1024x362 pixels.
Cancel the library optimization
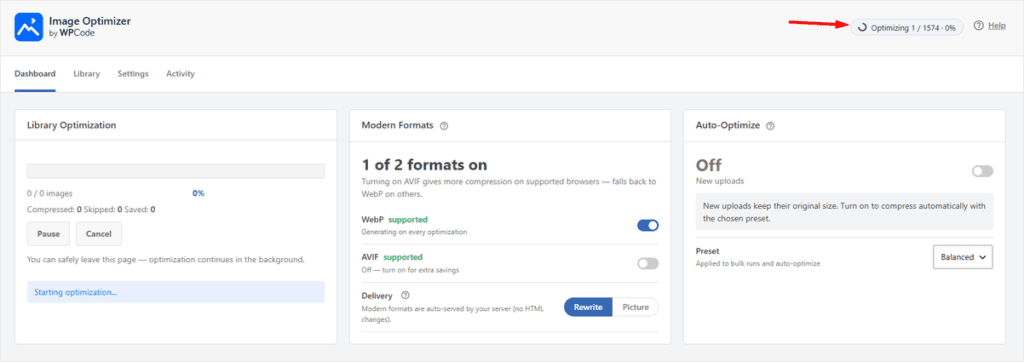click(x=99, y=233)
